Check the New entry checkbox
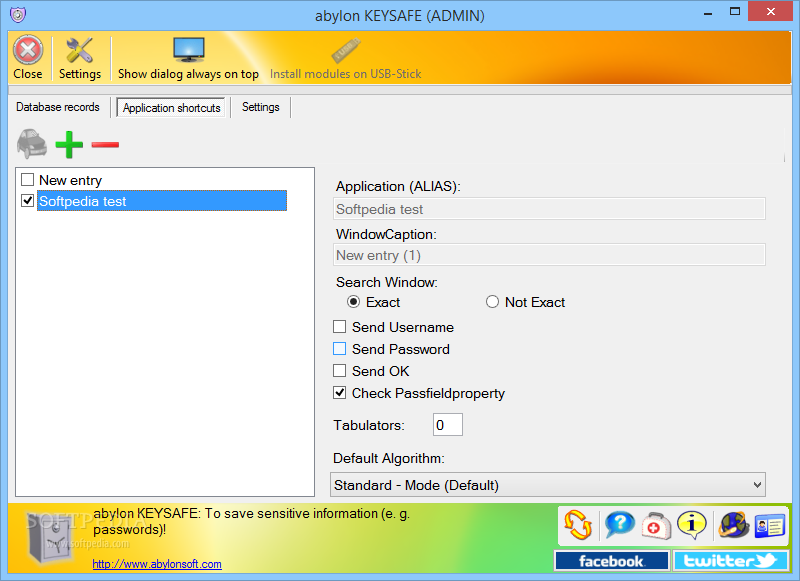The image size is (800, 581). click(28, 180)
